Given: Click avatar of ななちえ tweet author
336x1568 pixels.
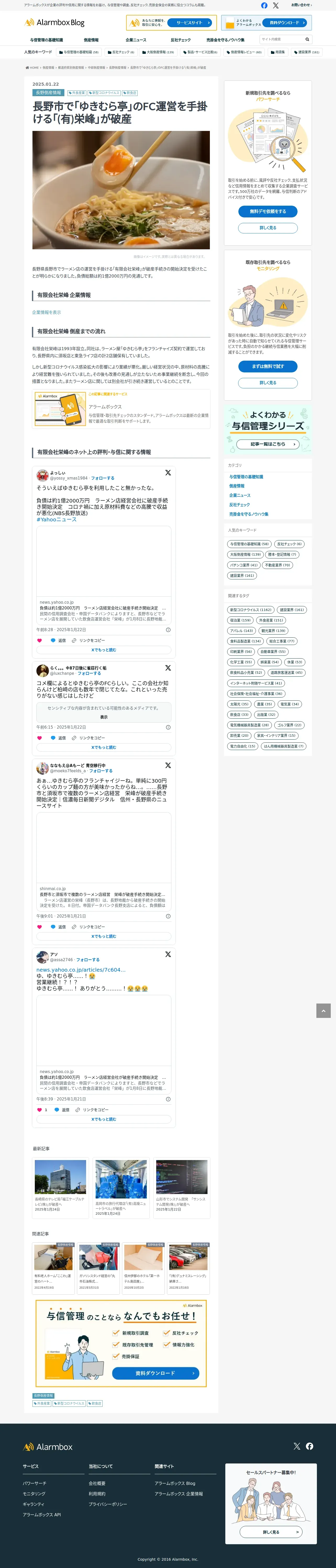Looking at the screenshot, I should coord(42,768).
